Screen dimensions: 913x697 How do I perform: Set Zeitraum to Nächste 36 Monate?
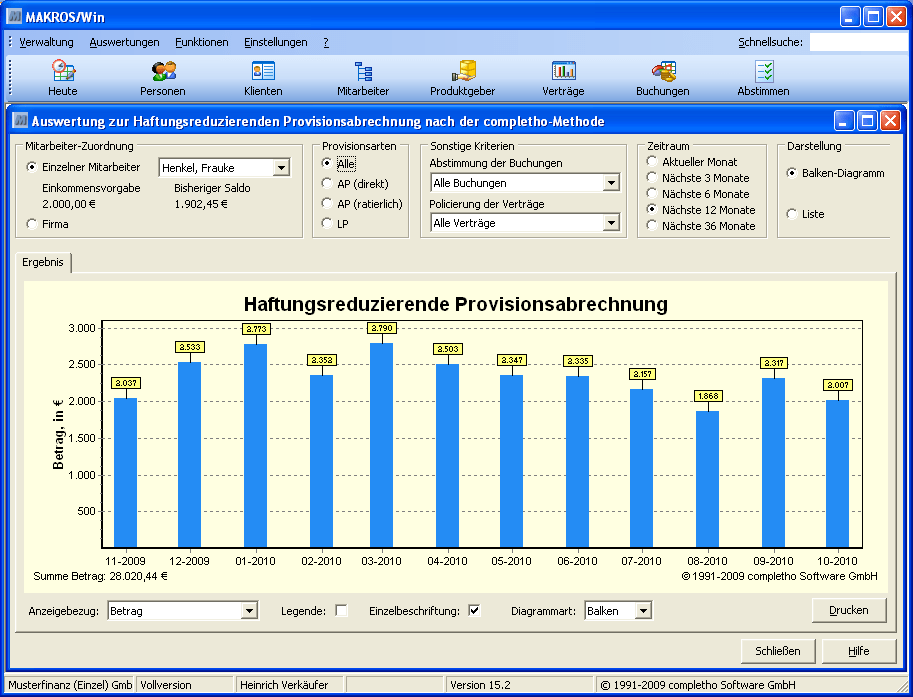[x=652, y=225]
